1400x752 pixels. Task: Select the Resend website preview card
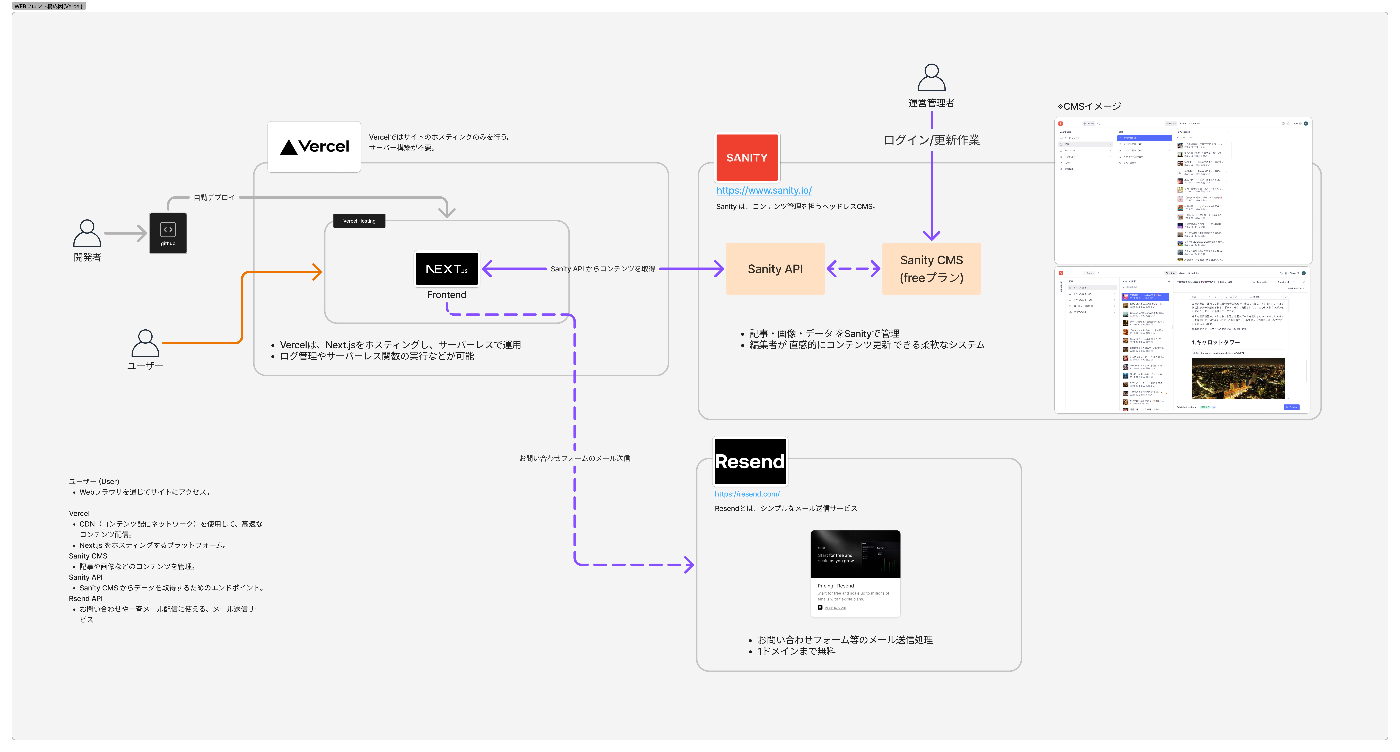tap(856, 573)
